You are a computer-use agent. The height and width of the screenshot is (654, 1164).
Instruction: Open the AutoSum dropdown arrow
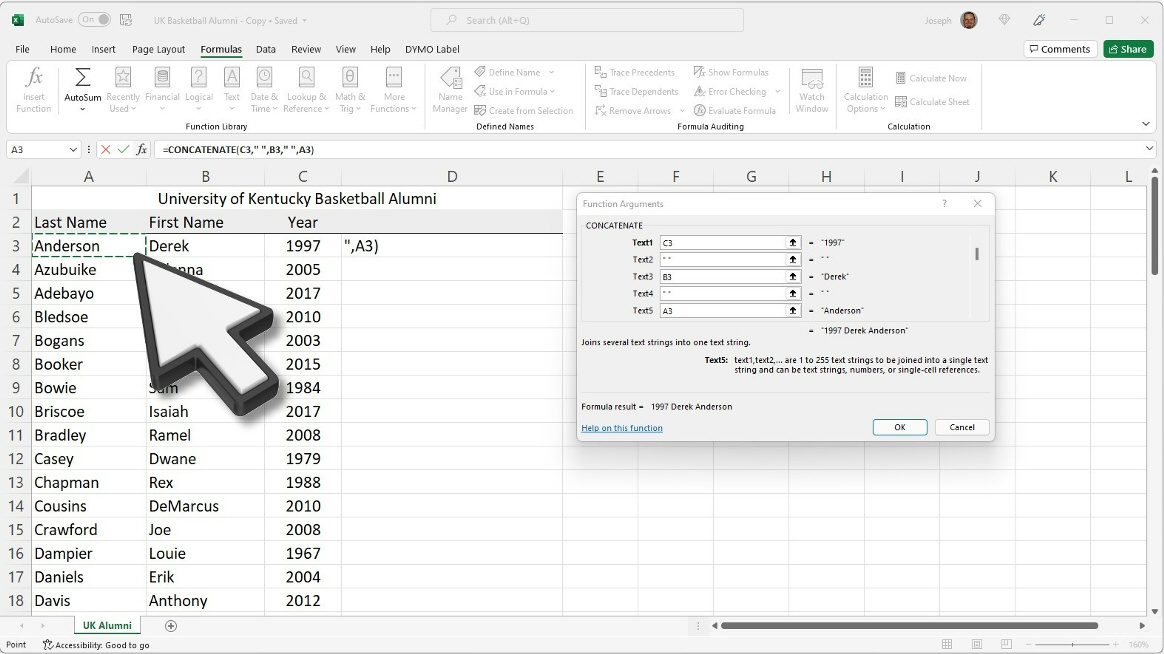click(x=82, y=109)
